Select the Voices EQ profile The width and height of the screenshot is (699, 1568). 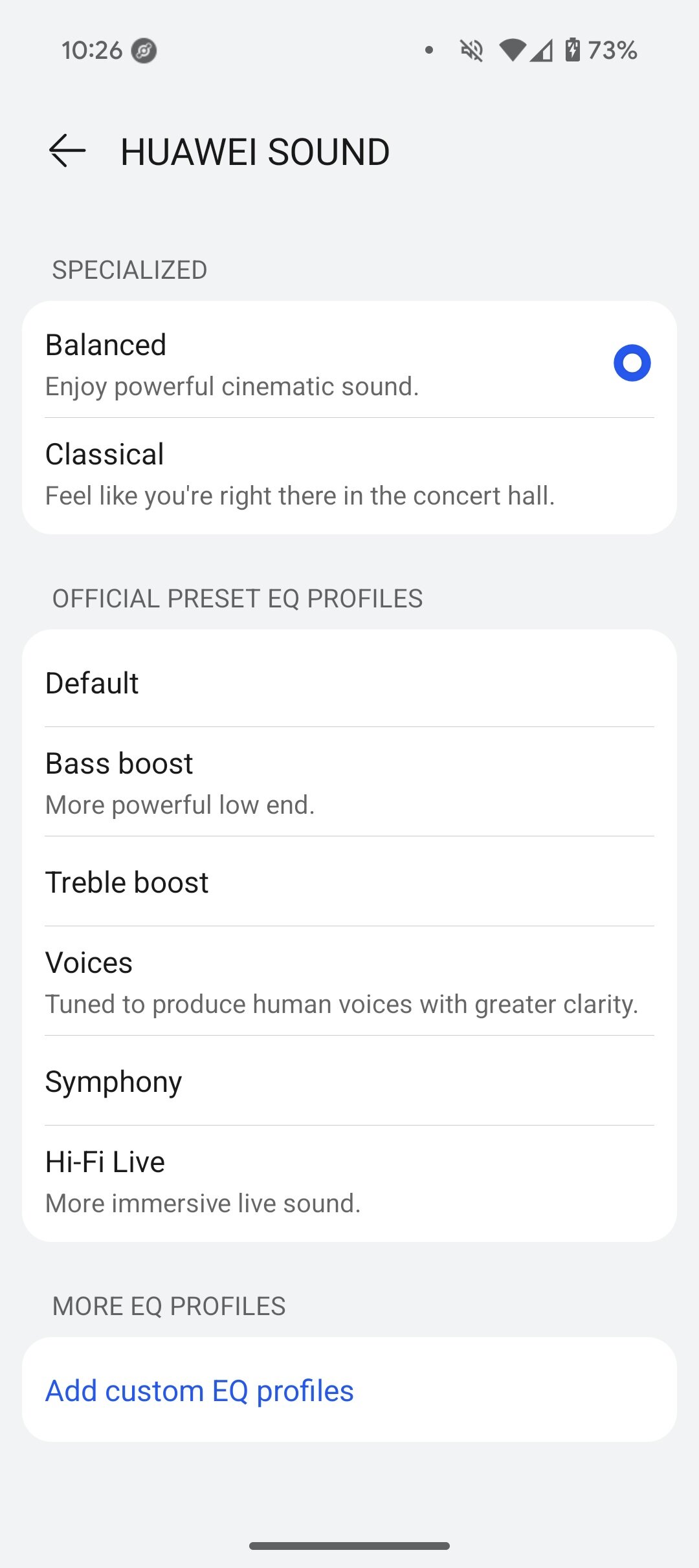click(x=349, y=982)
